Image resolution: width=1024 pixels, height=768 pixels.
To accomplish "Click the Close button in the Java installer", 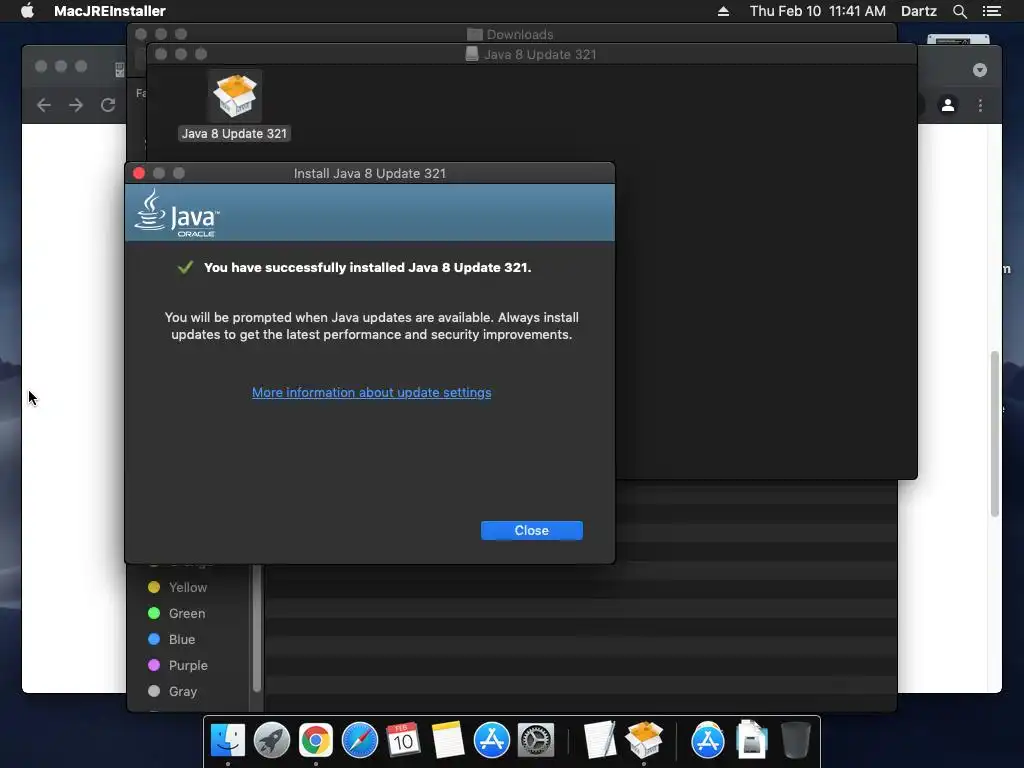I will (532, 530).
